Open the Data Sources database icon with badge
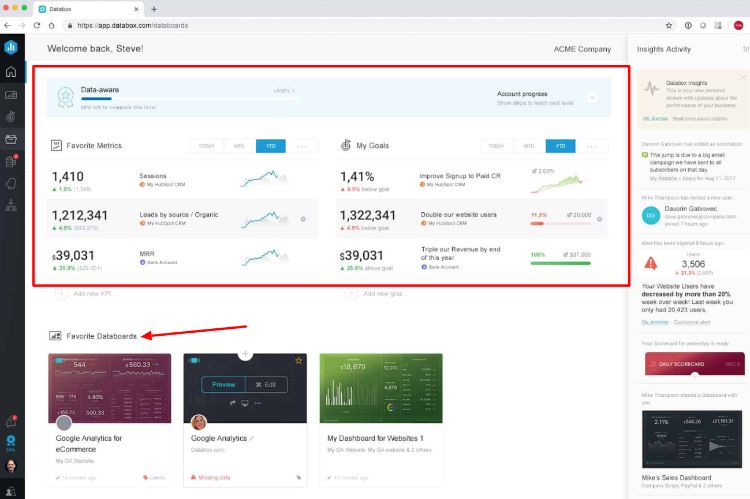 pos(11,161)
